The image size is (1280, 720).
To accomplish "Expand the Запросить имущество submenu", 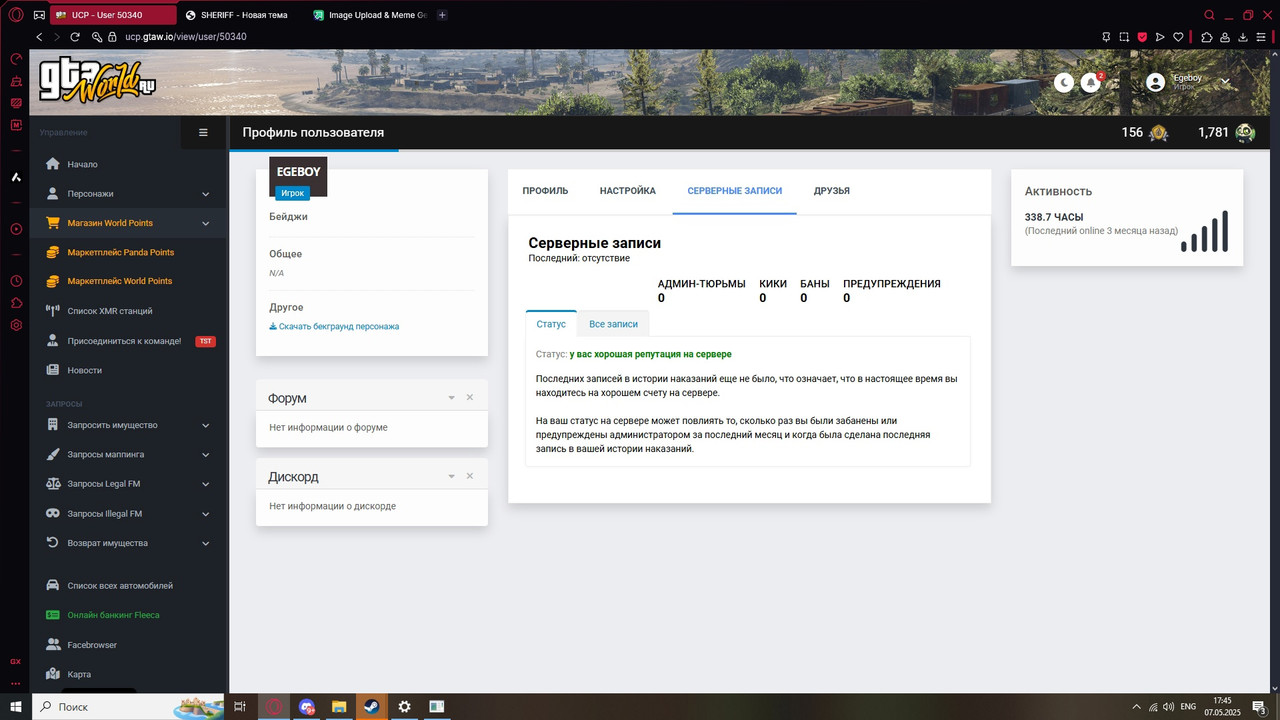I will tap(205, 425).
